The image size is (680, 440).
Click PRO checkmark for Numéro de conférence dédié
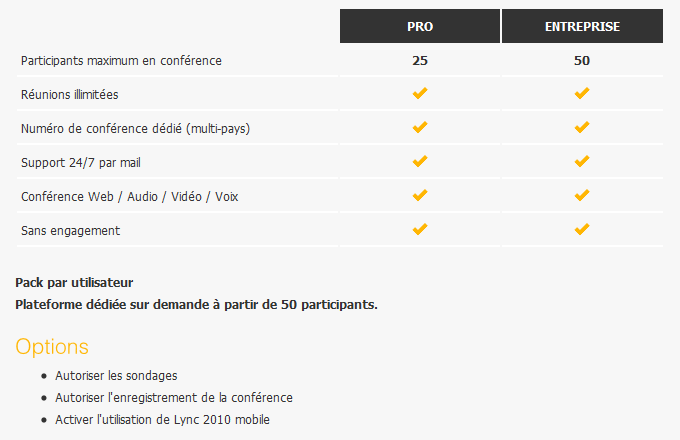pos(420,128)
